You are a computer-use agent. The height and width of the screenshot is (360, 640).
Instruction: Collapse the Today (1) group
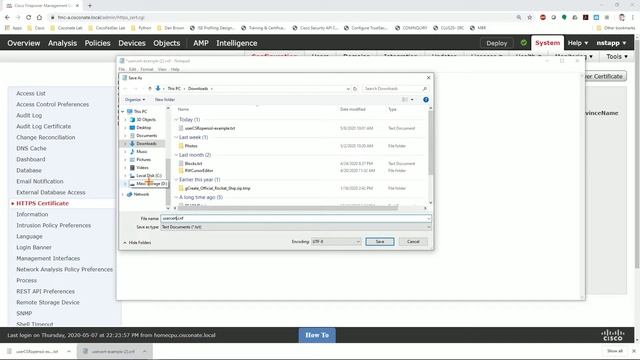pos(176,120)
